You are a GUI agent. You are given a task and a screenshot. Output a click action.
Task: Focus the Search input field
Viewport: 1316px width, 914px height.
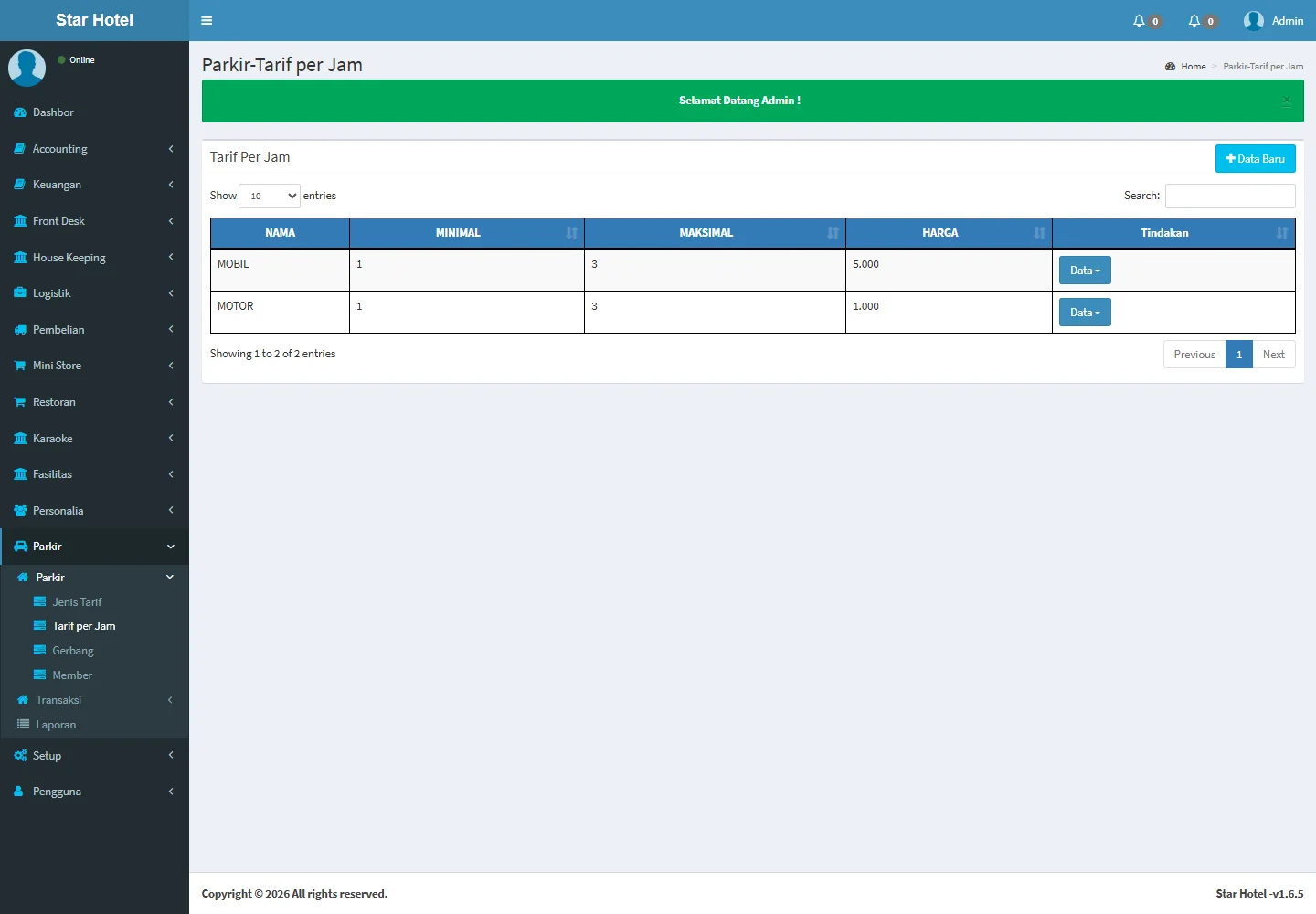[x=1230, y=196]
